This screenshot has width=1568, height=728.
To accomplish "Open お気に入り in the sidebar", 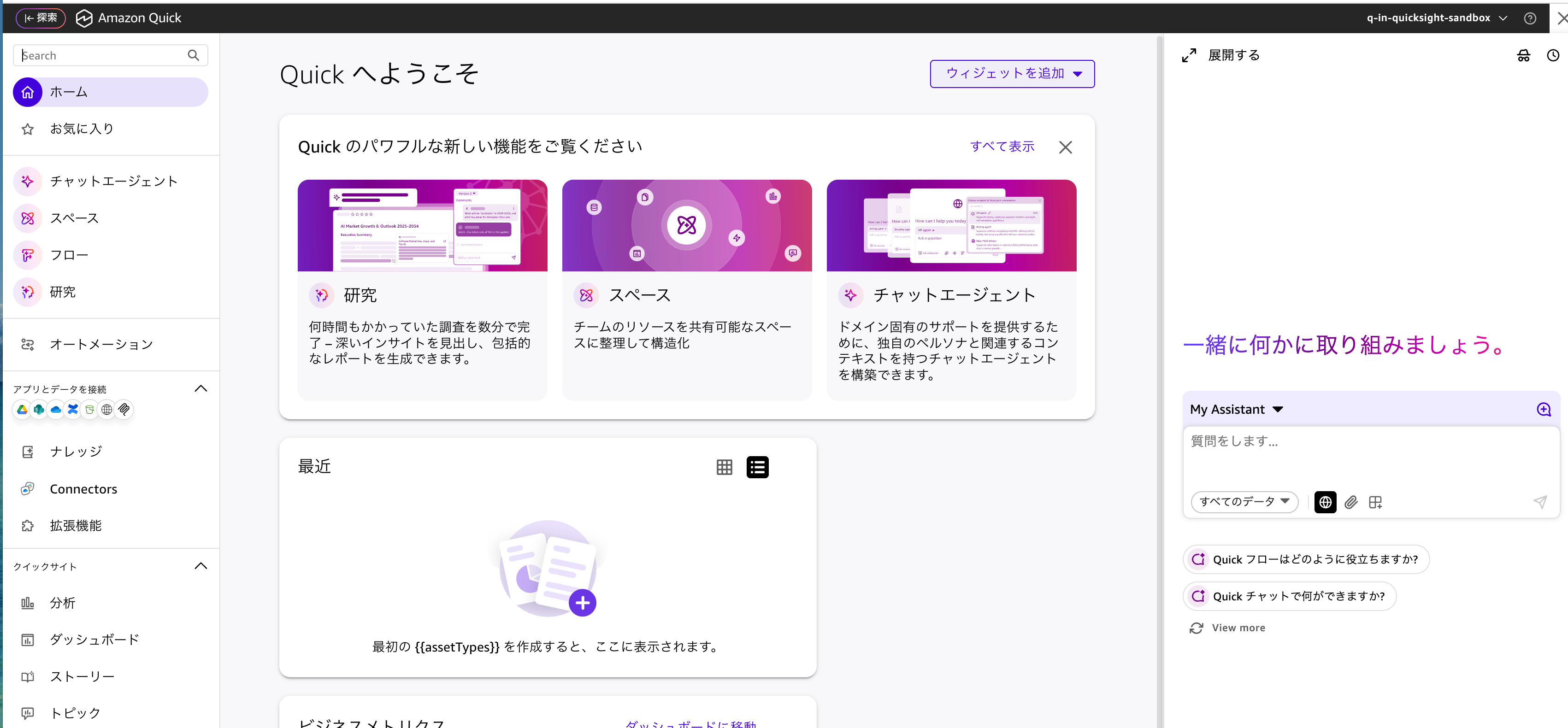I will click(110, 129).
